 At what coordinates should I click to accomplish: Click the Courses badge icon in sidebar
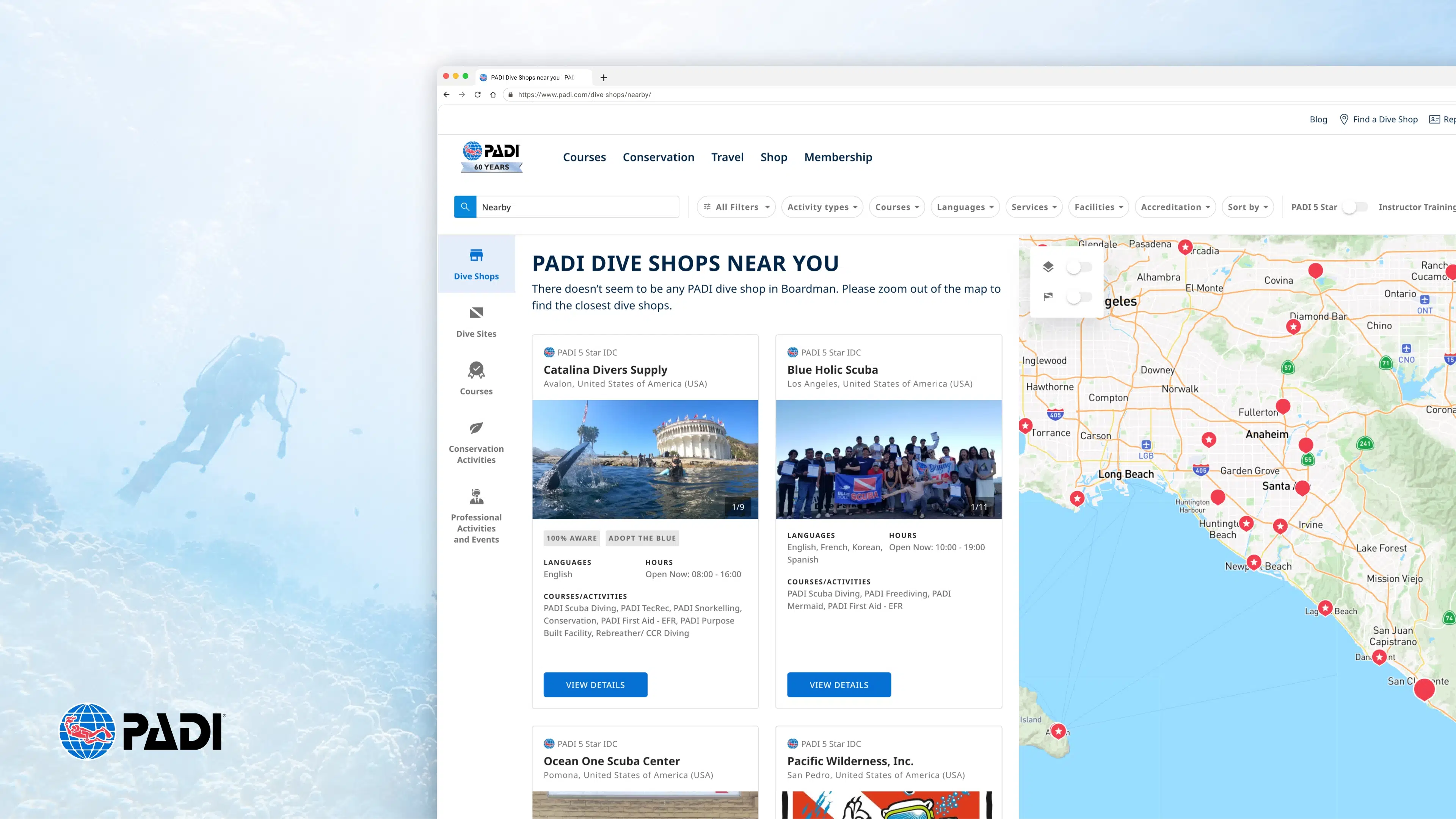477,370
